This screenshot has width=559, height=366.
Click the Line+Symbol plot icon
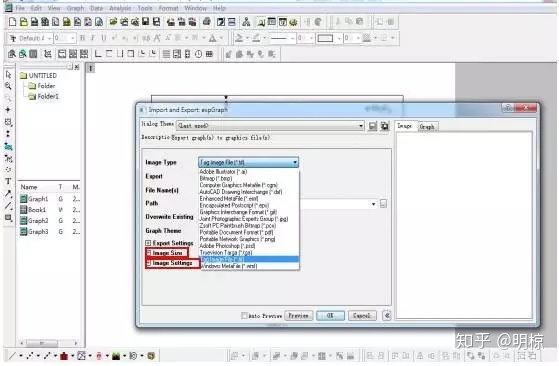pyautogui.click(x=47, y=355)
